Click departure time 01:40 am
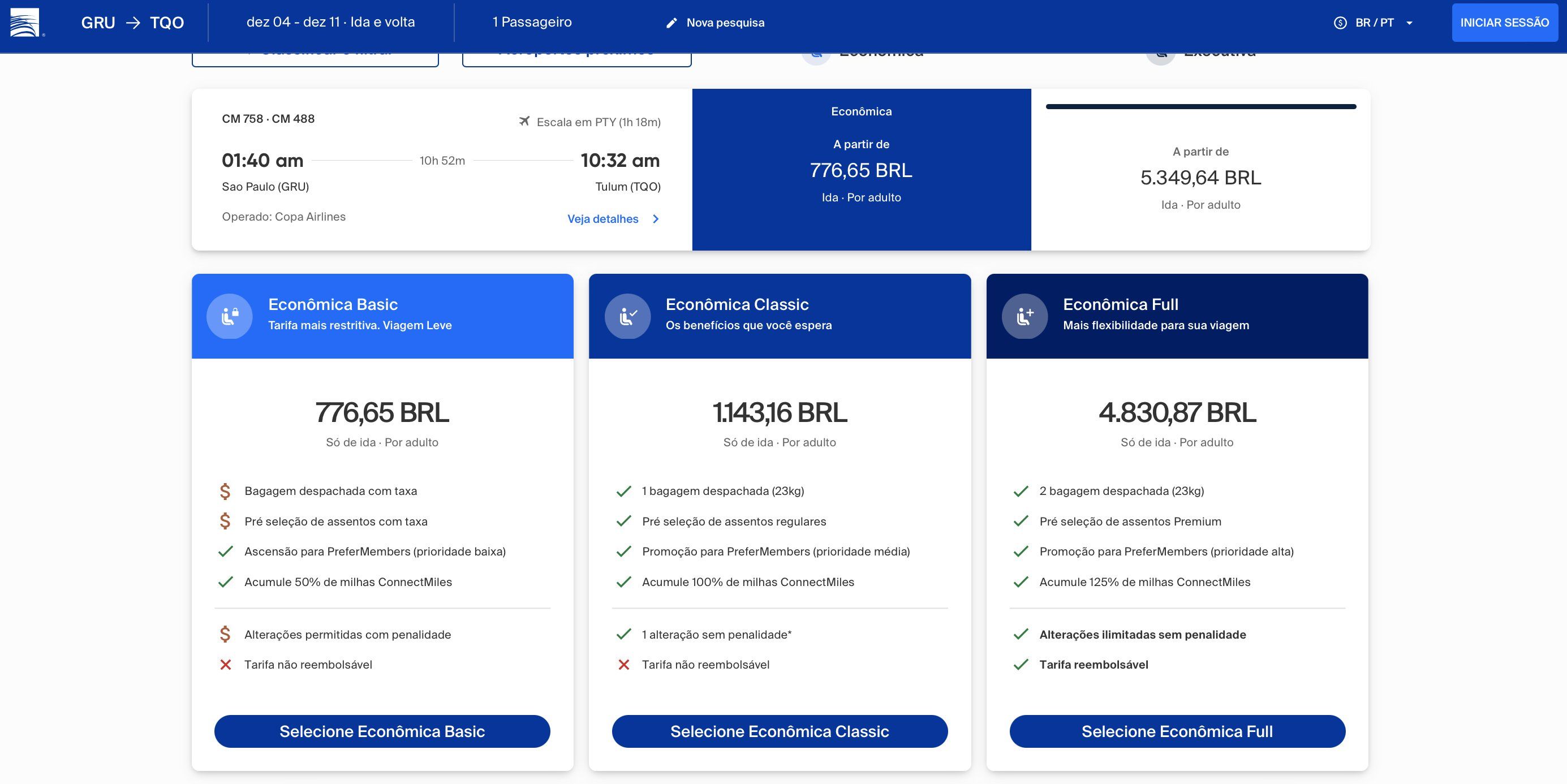1567x784 pixels. (x=262, y=161)
